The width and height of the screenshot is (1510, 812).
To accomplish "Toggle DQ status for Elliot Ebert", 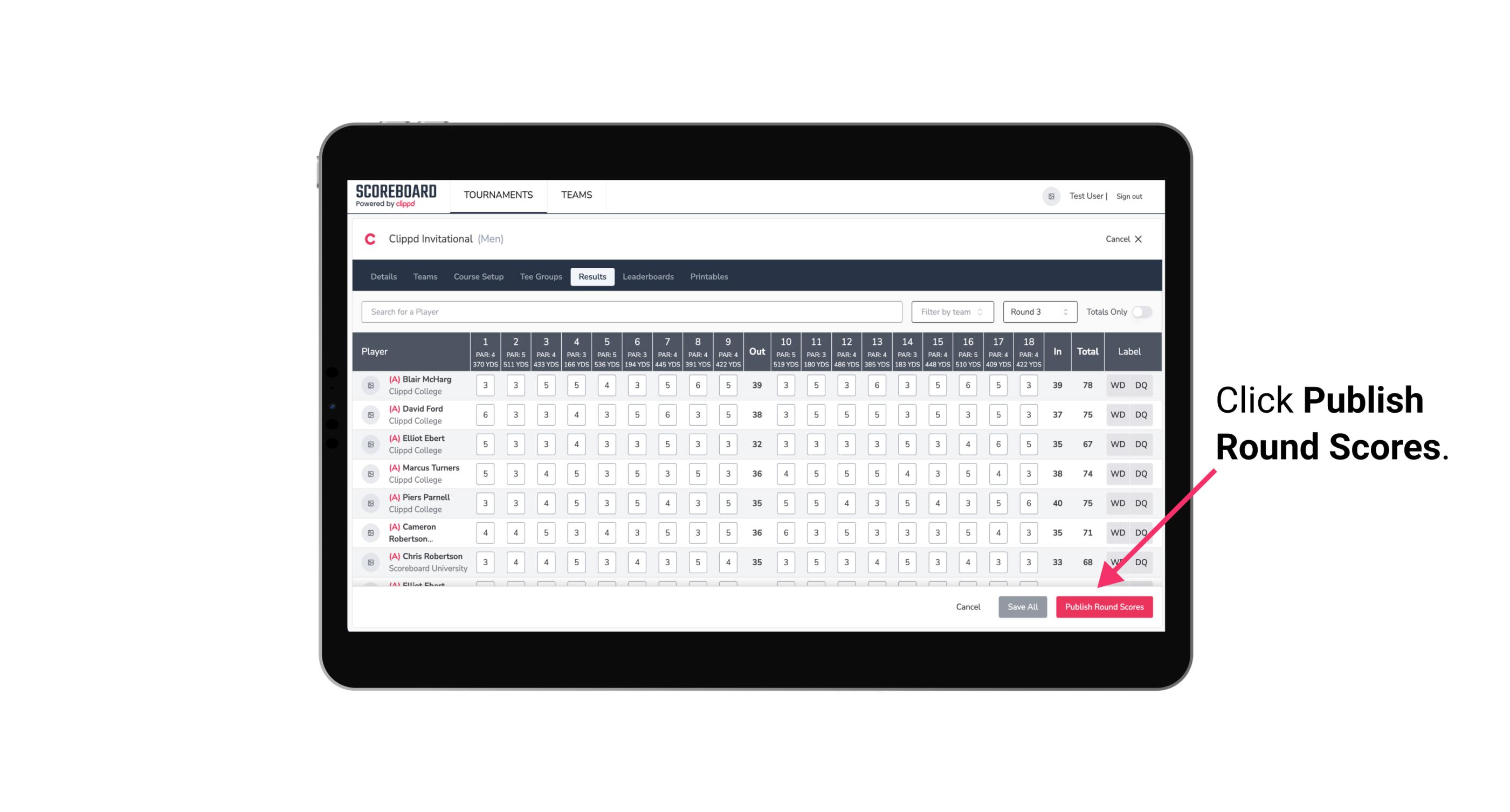I will (x=1143, y=444).
